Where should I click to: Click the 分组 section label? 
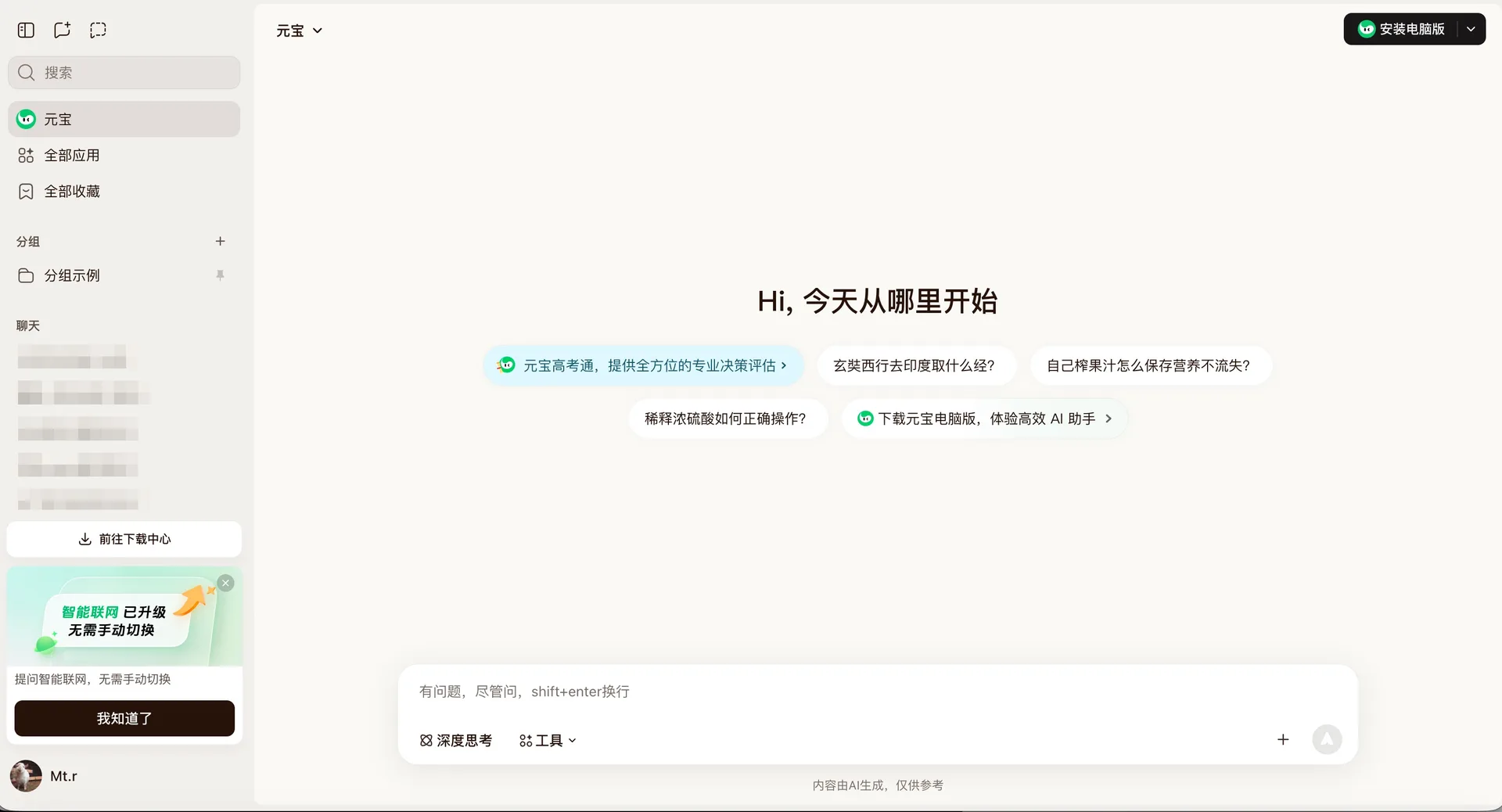click(x=28, y=242)
